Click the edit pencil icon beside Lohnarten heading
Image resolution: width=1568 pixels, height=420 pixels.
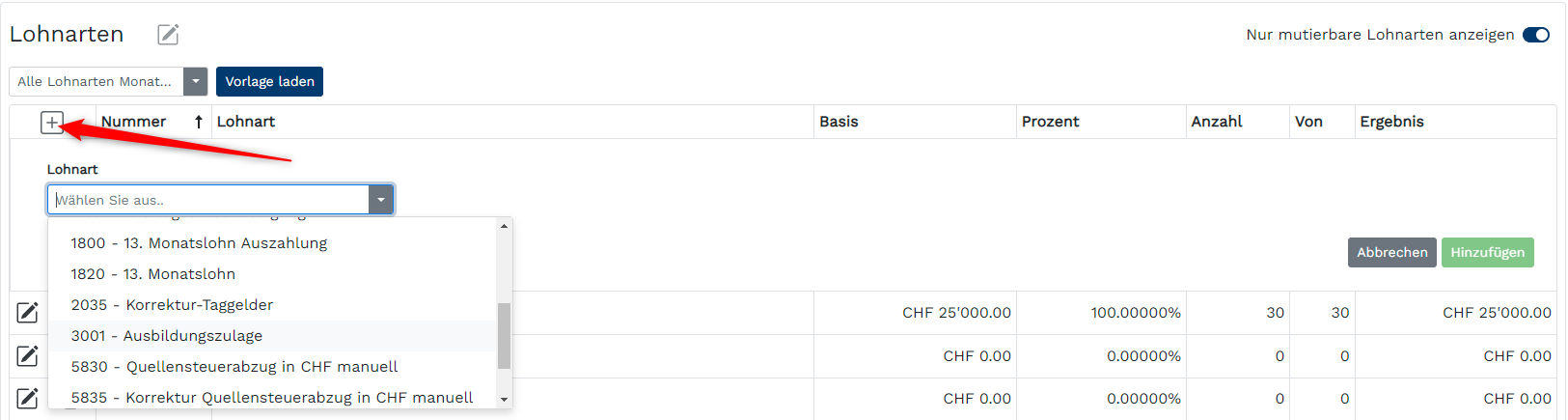[168, 35]
